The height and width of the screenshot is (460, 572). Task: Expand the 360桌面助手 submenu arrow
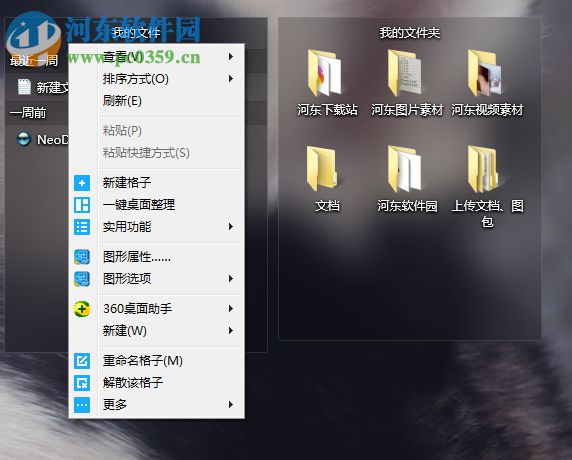point(231,309)
